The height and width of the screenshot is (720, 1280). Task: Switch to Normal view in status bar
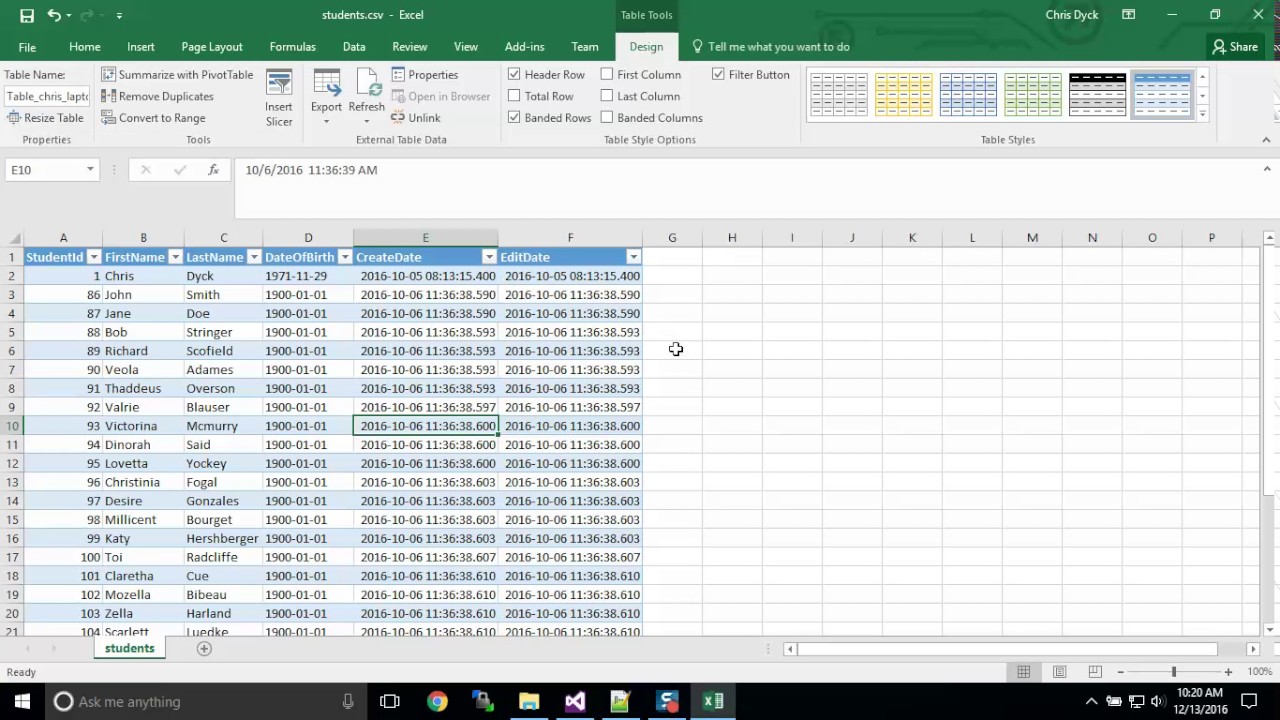[1023, 672]
